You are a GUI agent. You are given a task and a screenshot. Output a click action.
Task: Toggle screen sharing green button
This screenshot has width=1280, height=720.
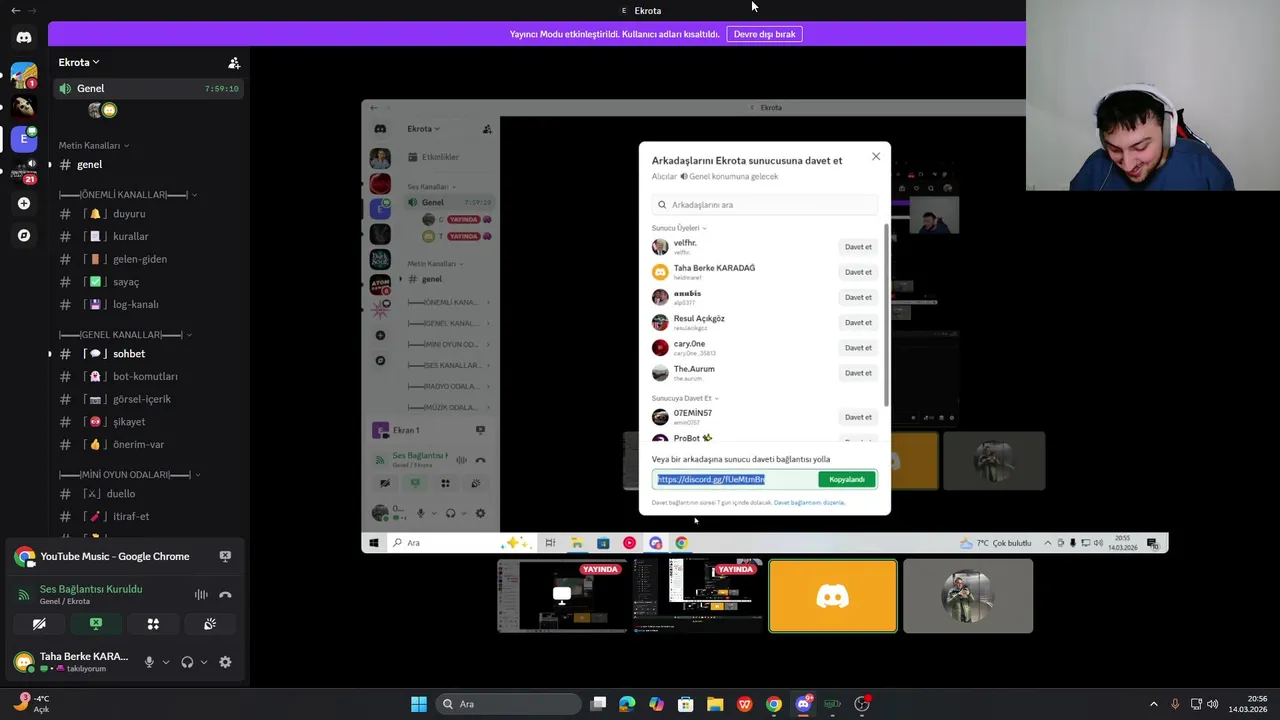coord(96,624)
